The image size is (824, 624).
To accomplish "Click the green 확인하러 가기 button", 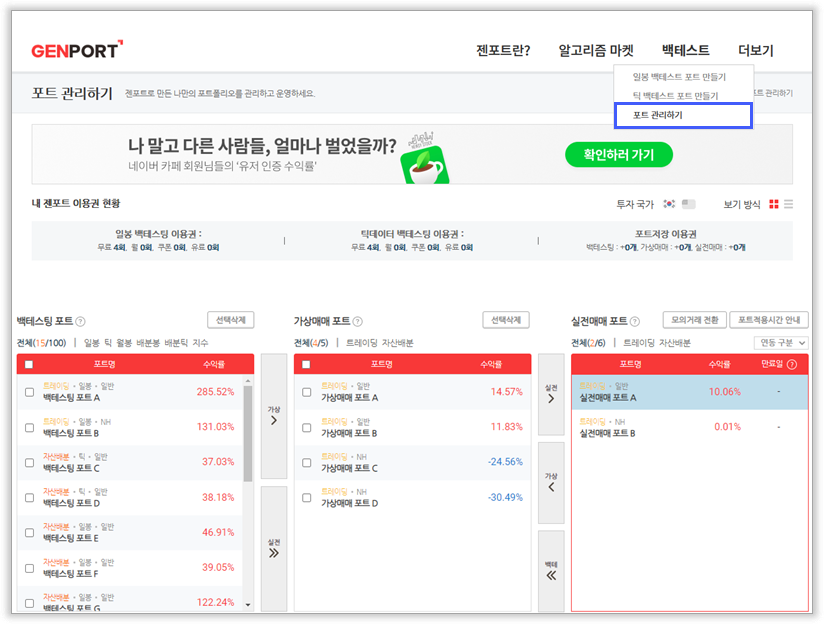I will [x=618, y=154].
